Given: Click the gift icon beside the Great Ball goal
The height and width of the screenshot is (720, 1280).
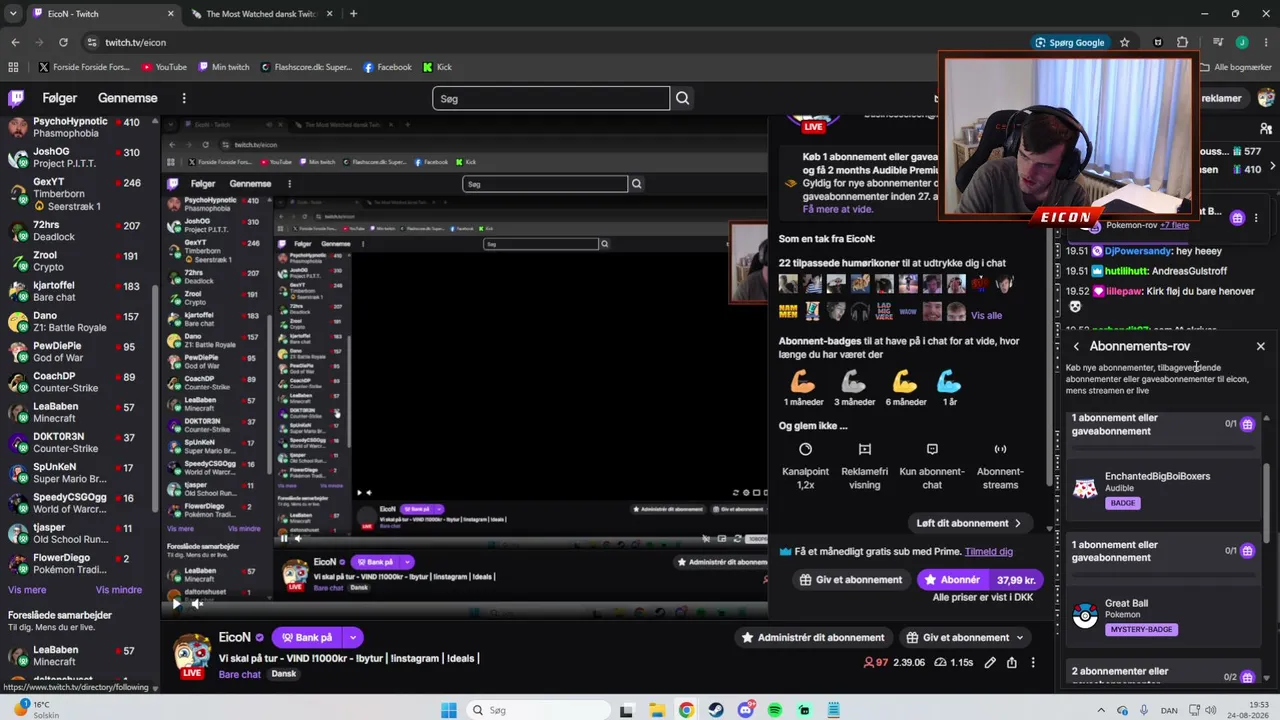Looking at the screenshot, I should 1247,551.
